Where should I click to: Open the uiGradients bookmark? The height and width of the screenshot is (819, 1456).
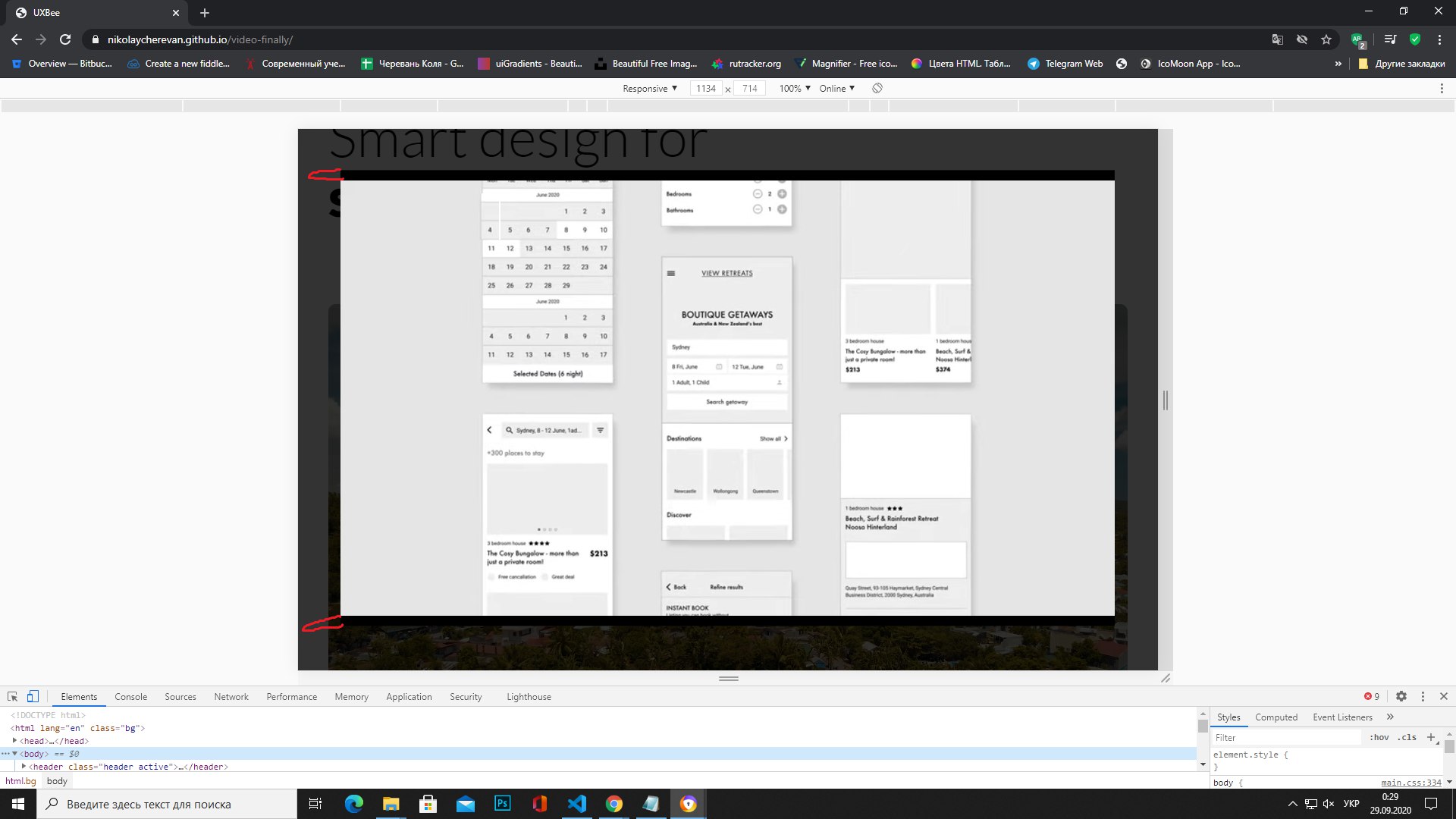[530, 64]
